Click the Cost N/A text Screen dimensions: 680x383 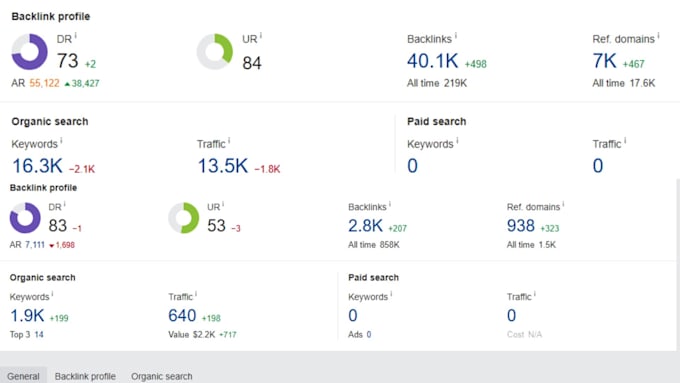[524, 334]
